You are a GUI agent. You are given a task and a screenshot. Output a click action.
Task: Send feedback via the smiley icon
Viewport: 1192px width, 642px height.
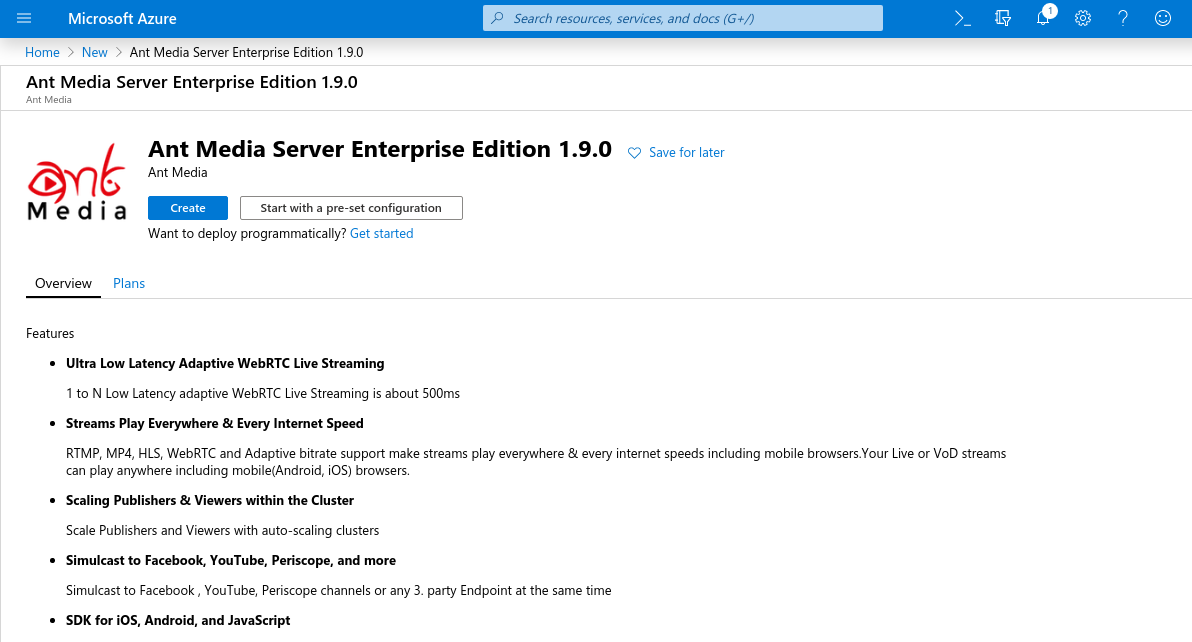(x=1162, y=18)
